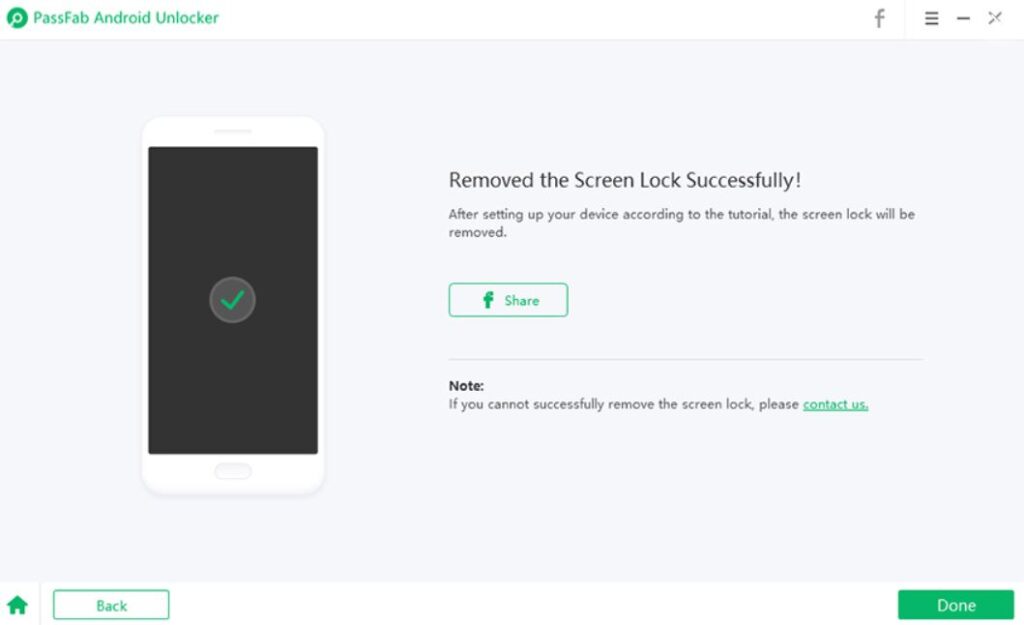This screenshot has width=1024, height=625.
Task: Click the phone illustration's home button
Action: click(x=233, y=471)
